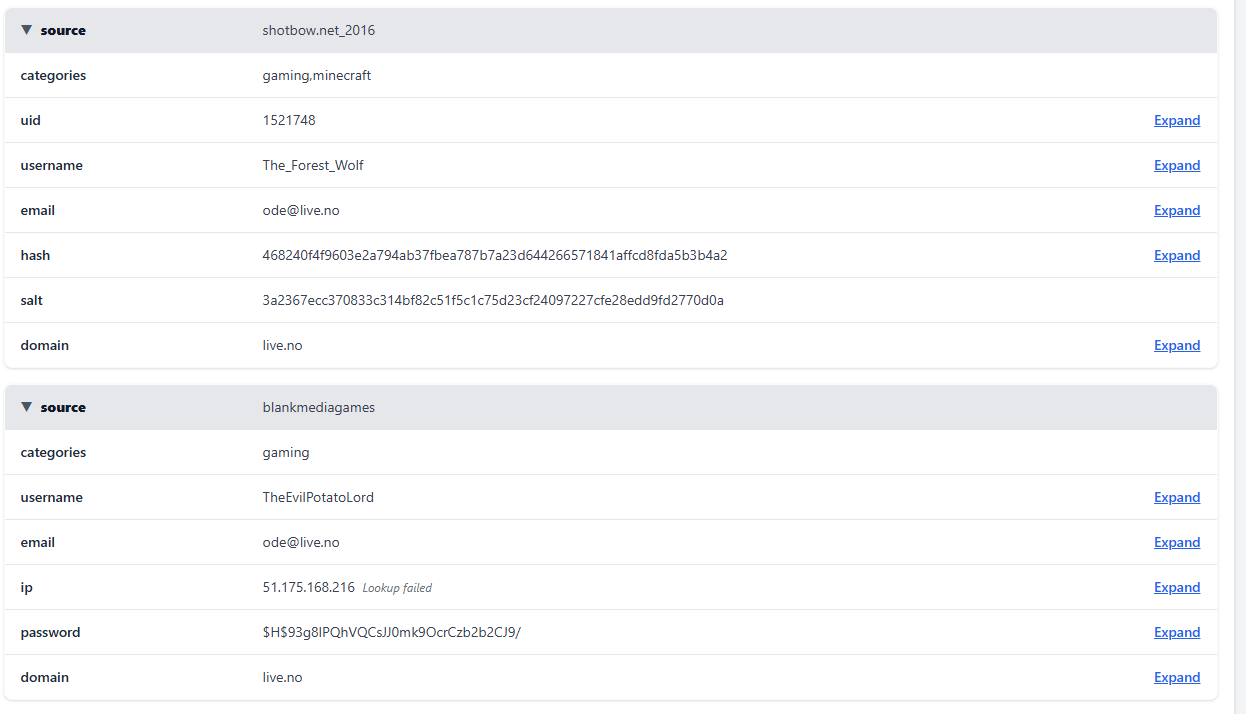Expand the password row
This screenshot has height=714, width=1246.
click(x=1176, y=632)
